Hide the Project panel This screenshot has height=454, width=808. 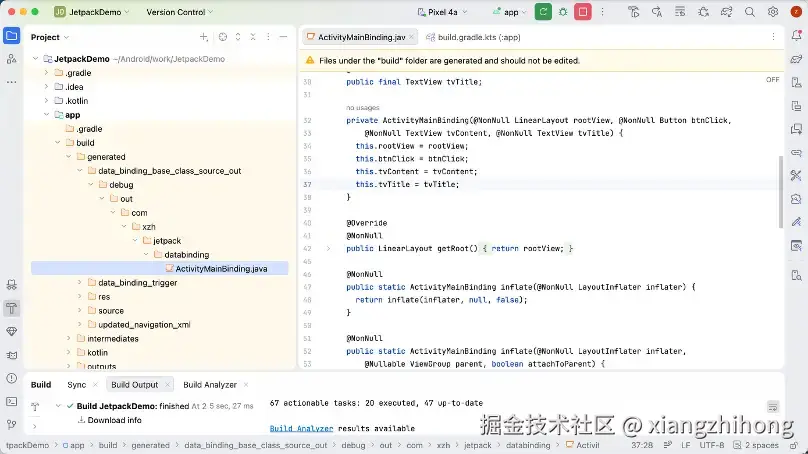[283, 37]
